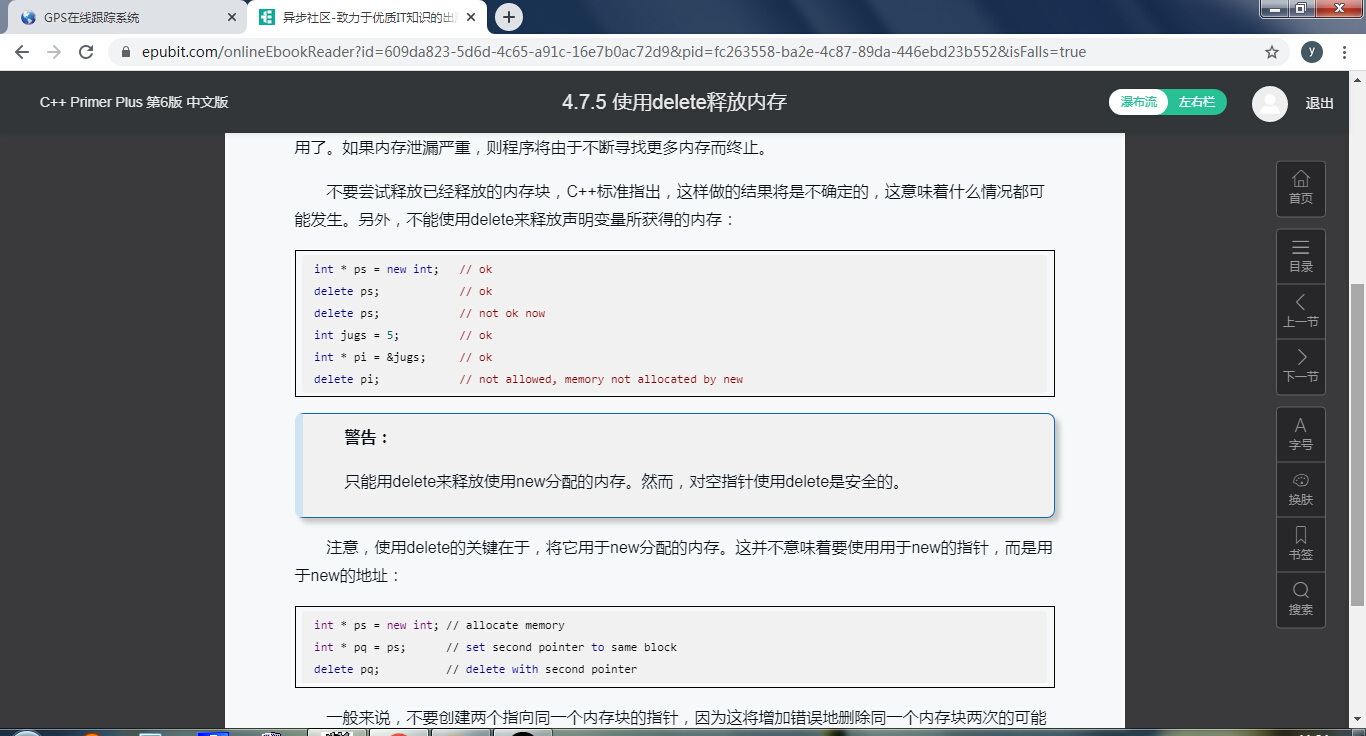Open 首页 home icon in right sidebar
Screen dimensions: 1366x736
tap(1301, 188)
